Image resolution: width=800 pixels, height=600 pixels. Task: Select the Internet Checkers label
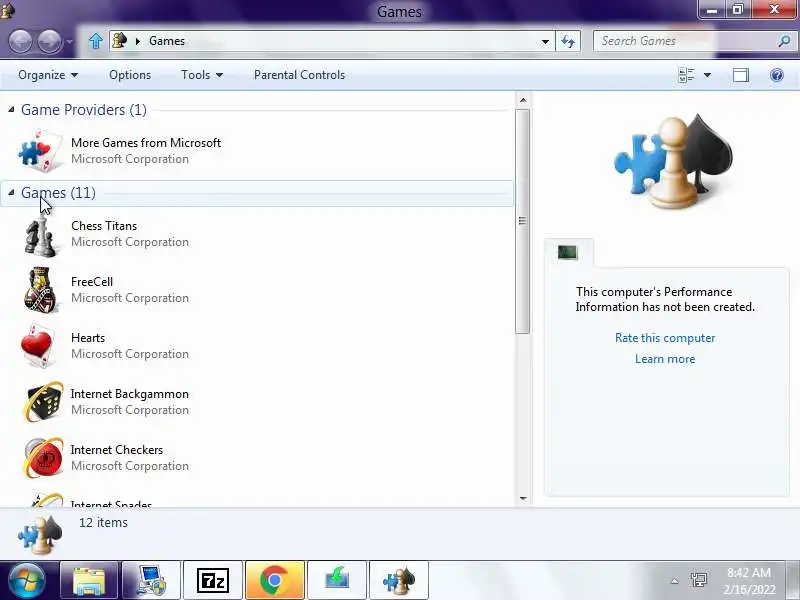coord(117,450)
